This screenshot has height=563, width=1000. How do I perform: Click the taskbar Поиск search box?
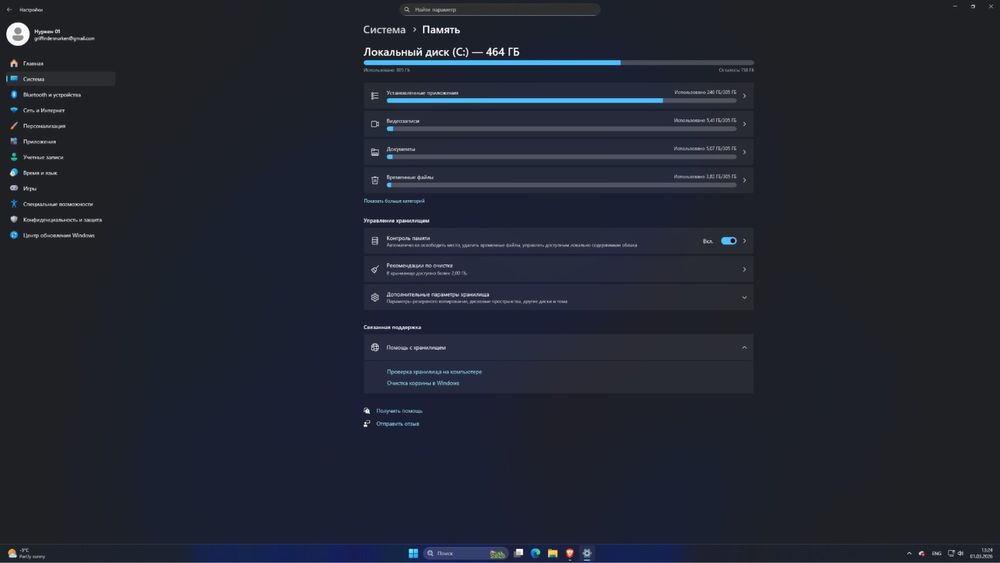466,553
